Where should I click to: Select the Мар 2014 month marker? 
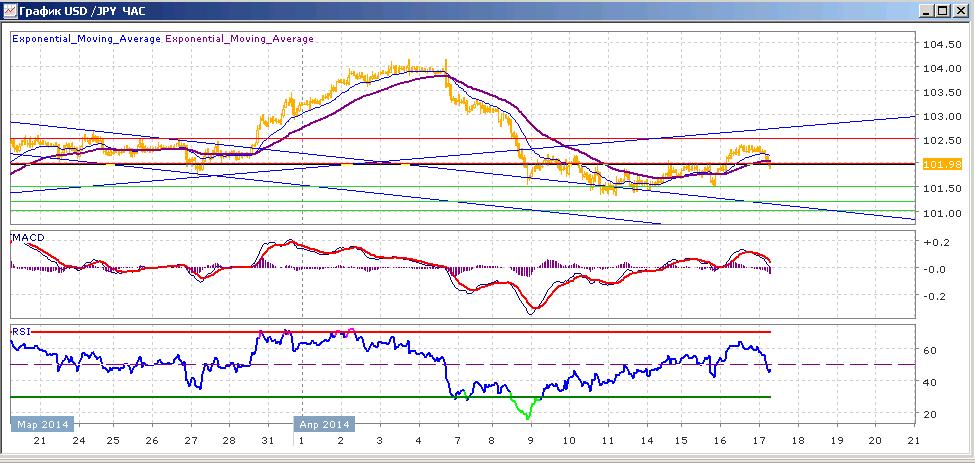(42, 425)
